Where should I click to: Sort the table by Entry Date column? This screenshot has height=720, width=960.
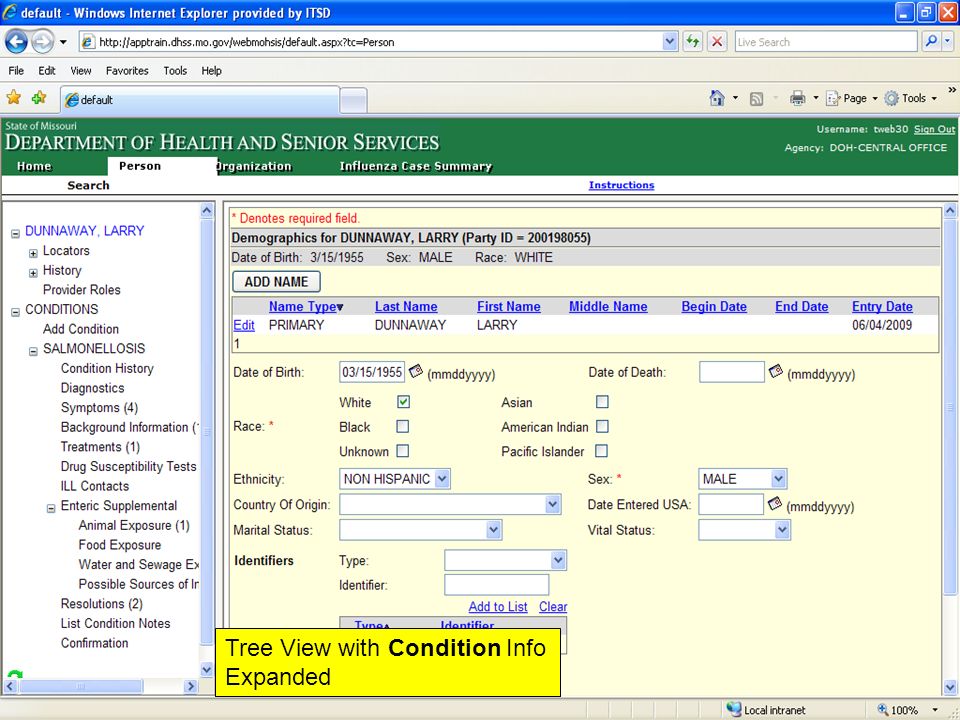click(882, 307)
